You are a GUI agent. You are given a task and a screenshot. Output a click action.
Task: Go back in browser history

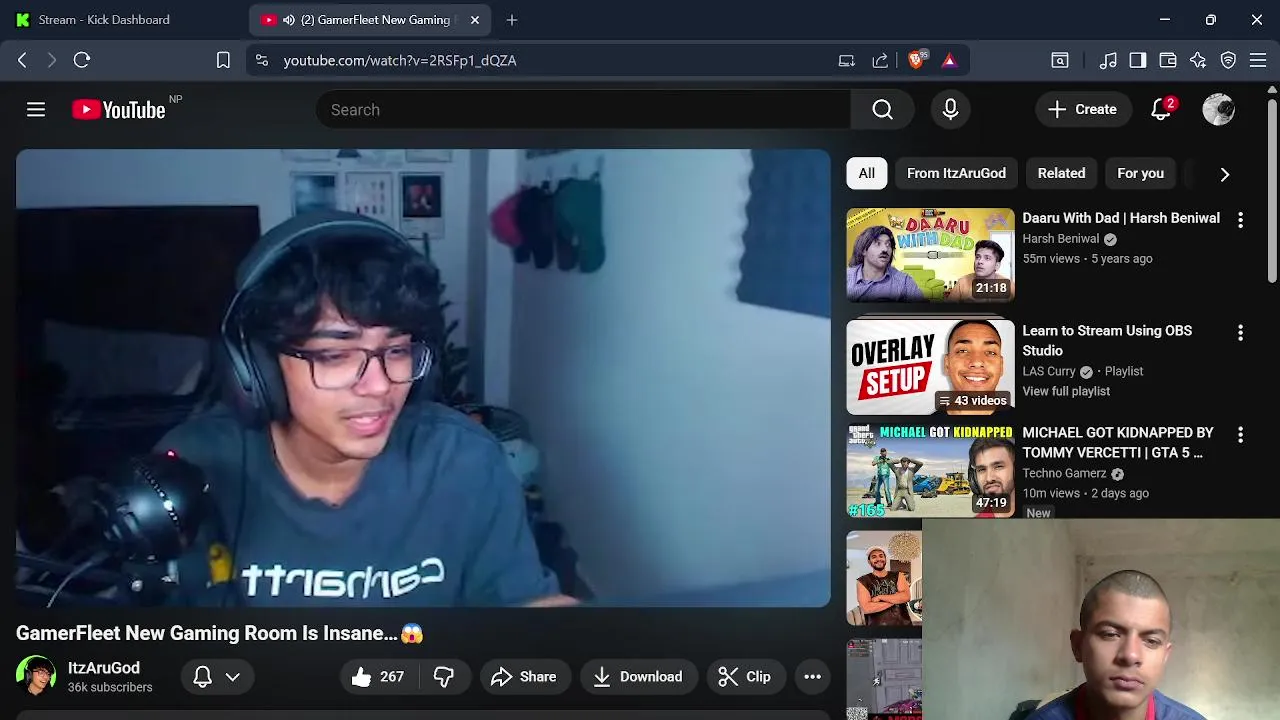[22, 60]
